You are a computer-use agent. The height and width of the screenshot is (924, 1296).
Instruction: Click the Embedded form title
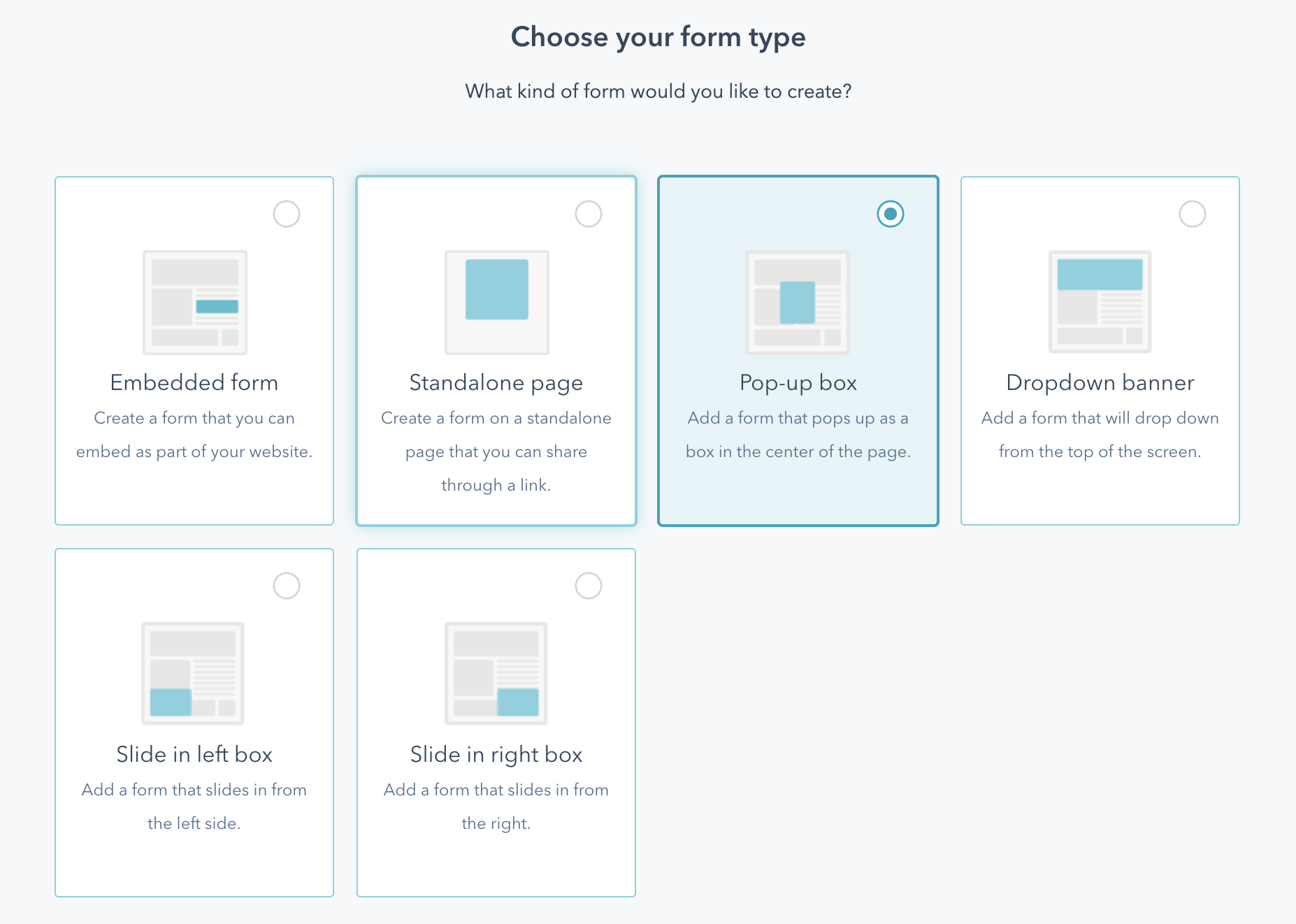point(194,383)
